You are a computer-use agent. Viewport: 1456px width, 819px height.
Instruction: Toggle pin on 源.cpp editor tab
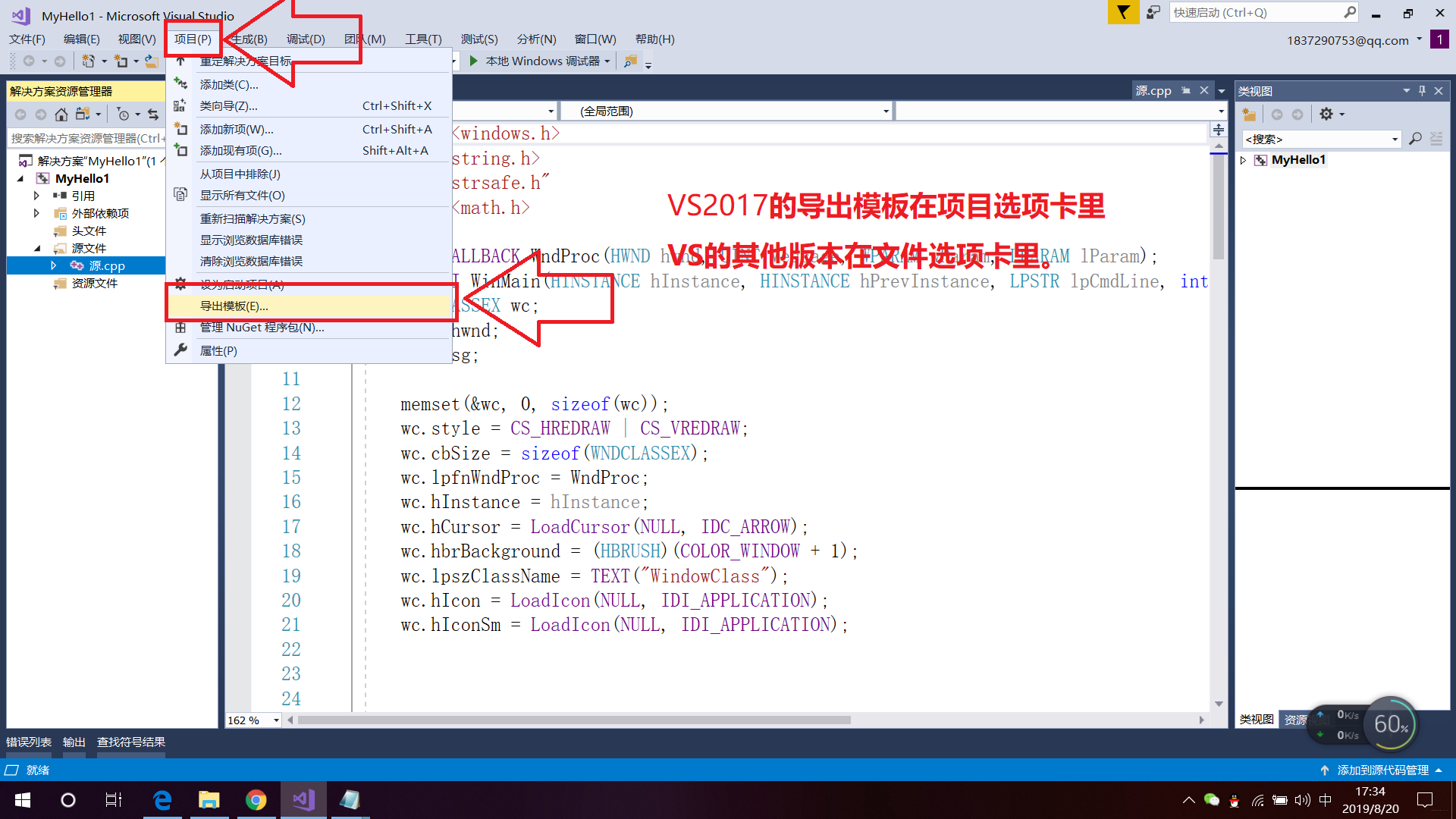(x=1186, y=91)
